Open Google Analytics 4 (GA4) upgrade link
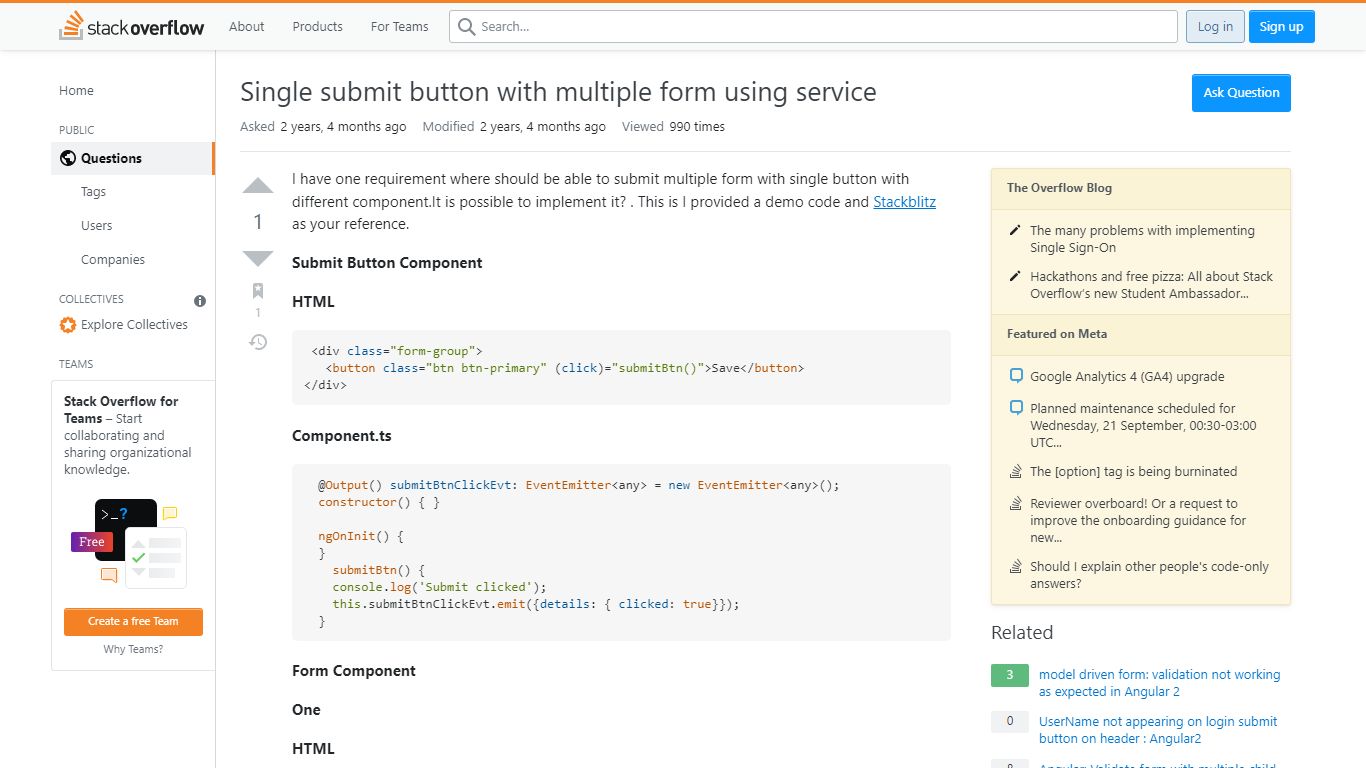 coord(1127,377)
